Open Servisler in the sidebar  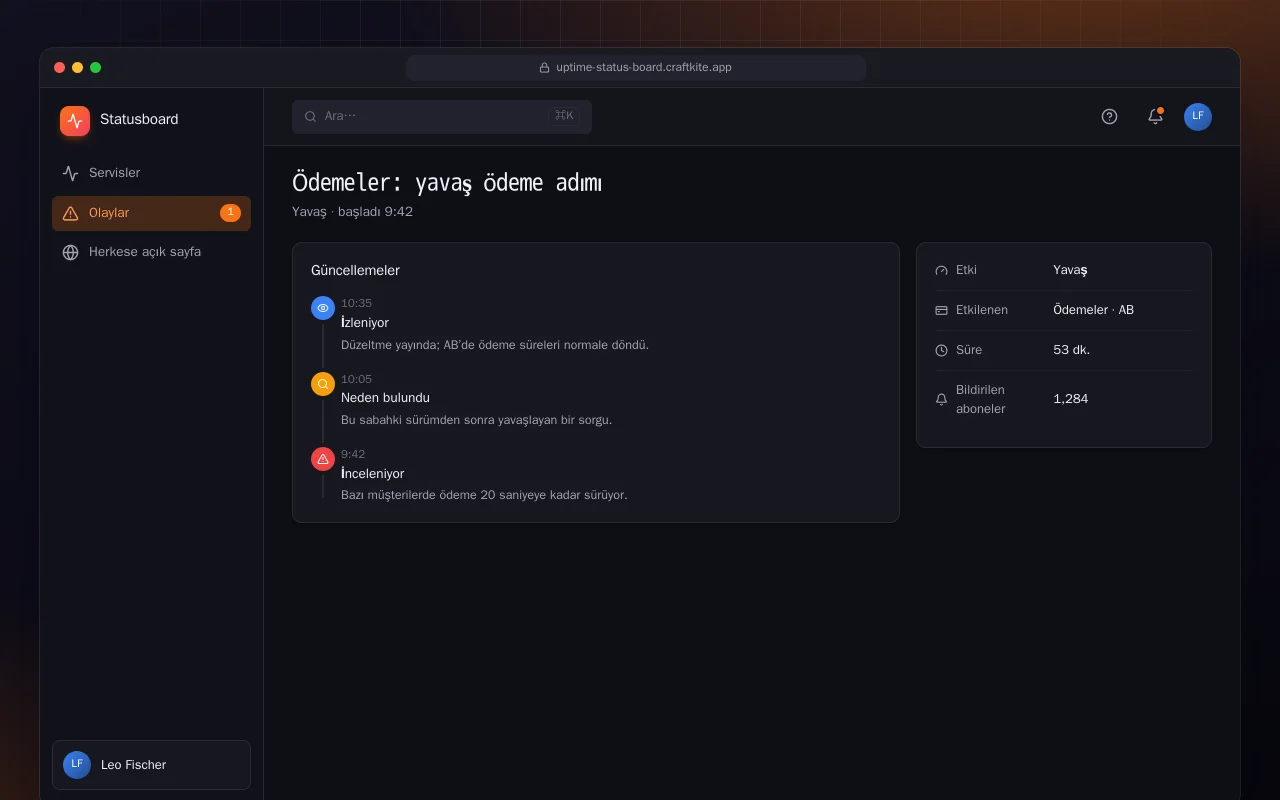[x=151, y=173]
